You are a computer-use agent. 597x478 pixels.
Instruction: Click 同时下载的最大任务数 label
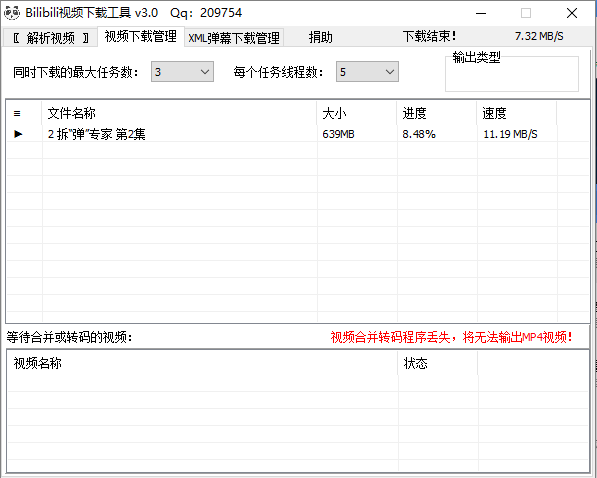click(76, 72)
